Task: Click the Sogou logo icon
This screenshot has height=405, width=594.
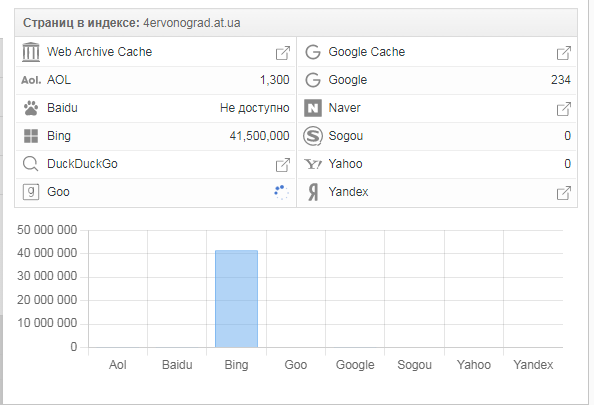Action: coord(313,136)
